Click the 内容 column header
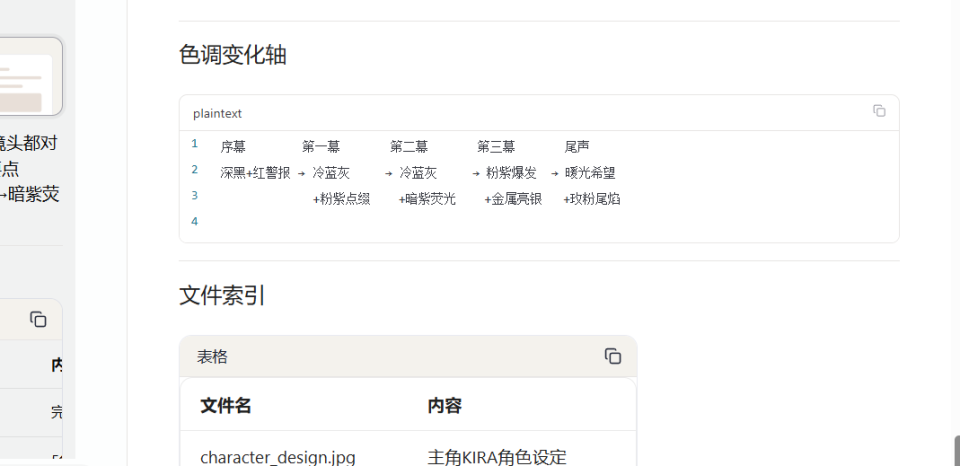960x466 pixels. tap(444, 405)
